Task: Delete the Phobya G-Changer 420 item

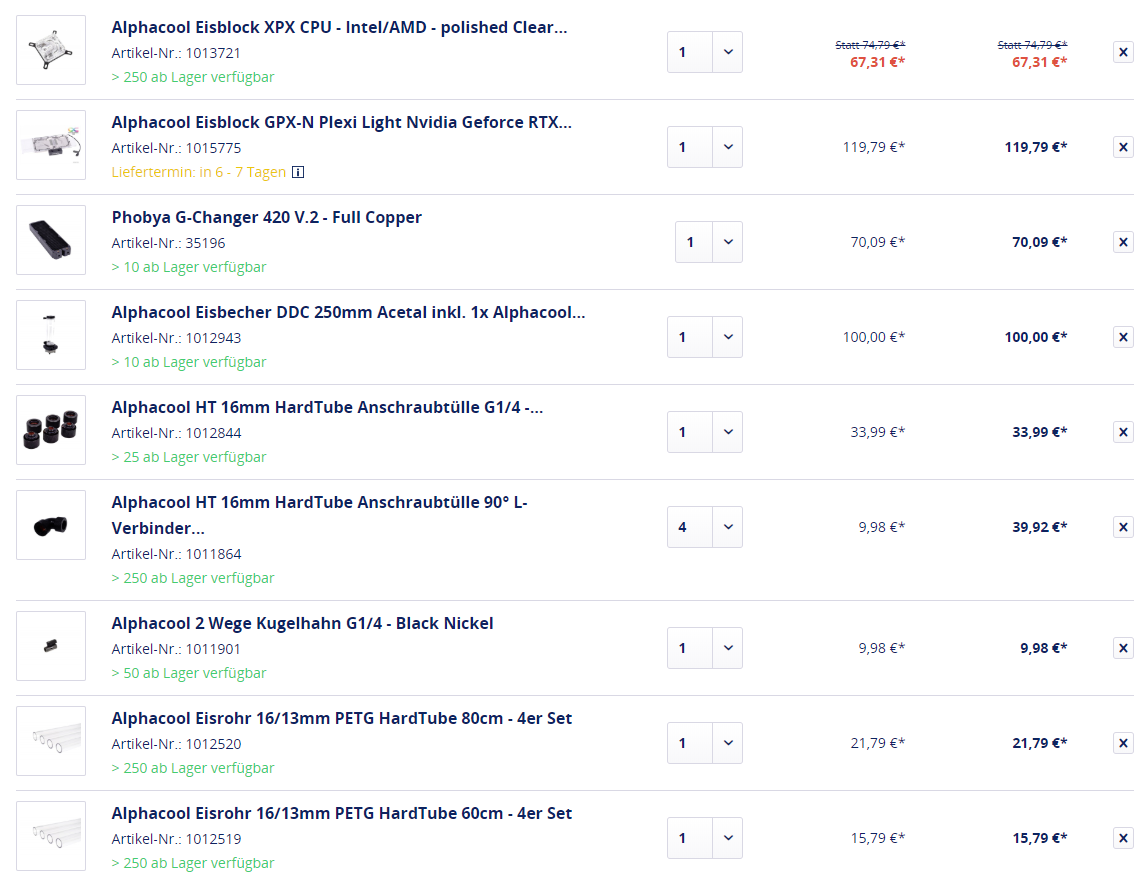Action: [x=1123, y=242]
